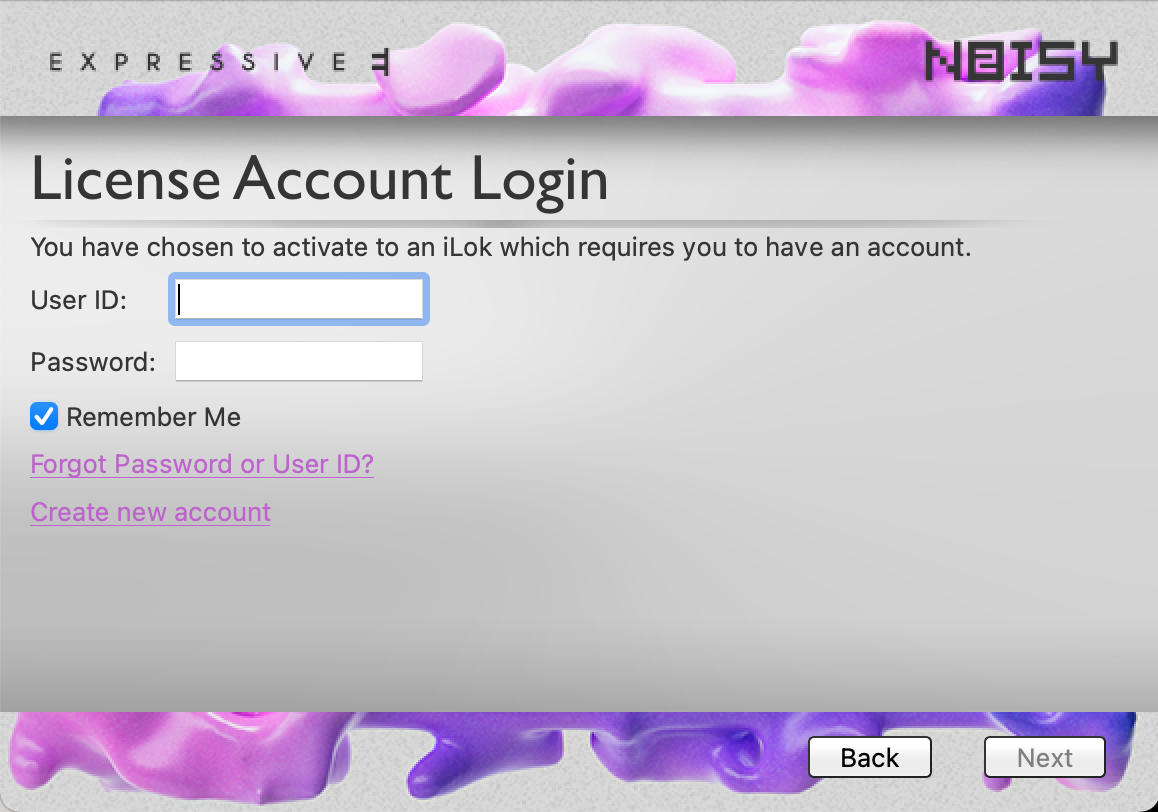Click the Expressive E logo text

[x=218, y=62]
